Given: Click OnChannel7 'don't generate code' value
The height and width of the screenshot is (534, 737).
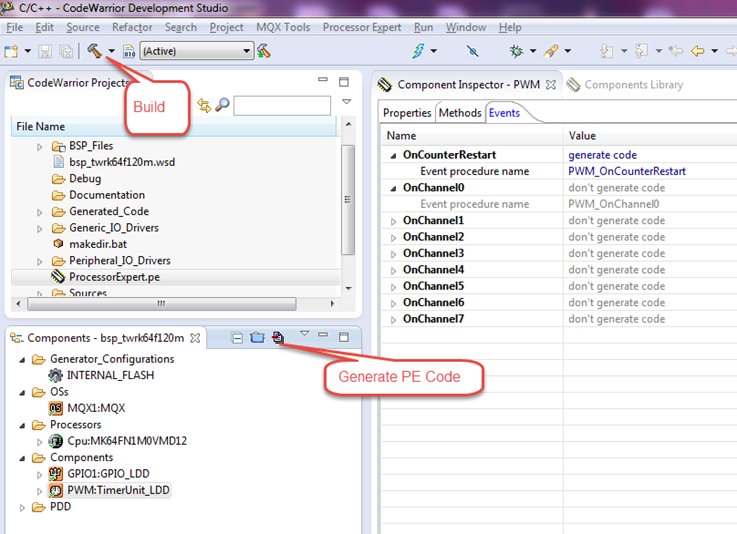Looking at the screenshot, I should pyautogui.click(x=617, y=319).
